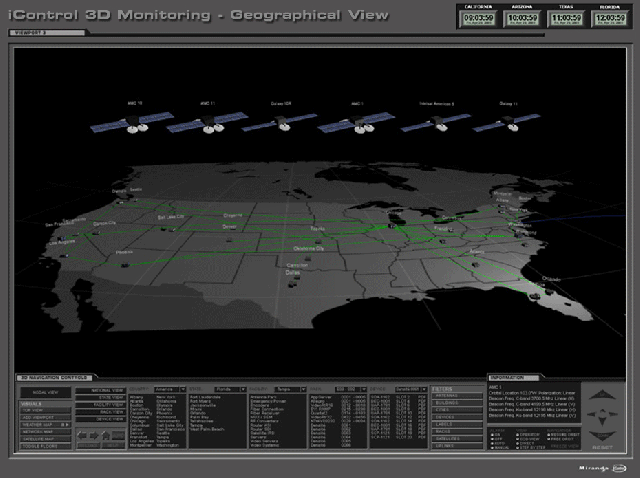Click the home navigation icon
This screenshot has width=640, height=478.
[x=106, y=436]
